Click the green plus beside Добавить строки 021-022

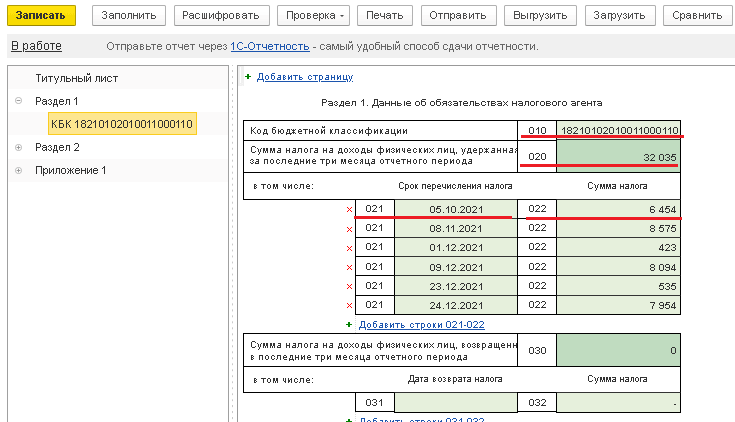pyautogui.click(x=349, y=325)
